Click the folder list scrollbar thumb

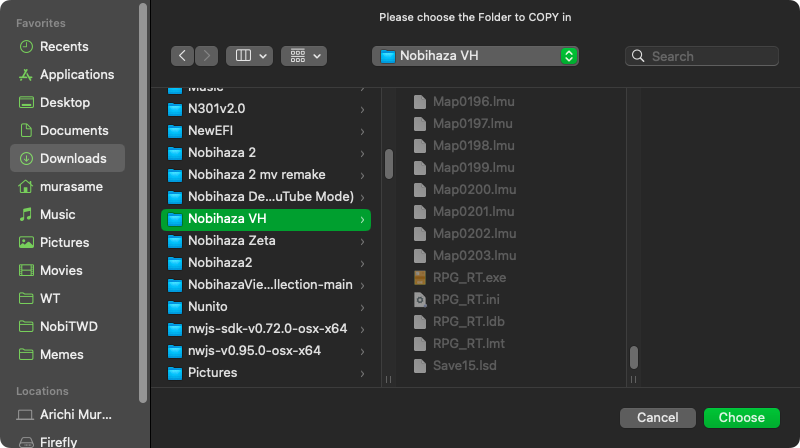click(x=388, y=164)
